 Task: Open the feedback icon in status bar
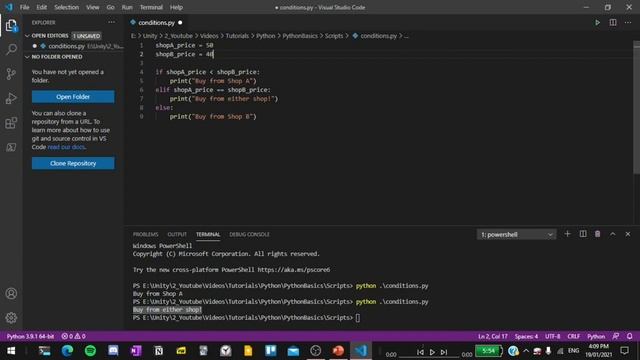pos(616,336)
